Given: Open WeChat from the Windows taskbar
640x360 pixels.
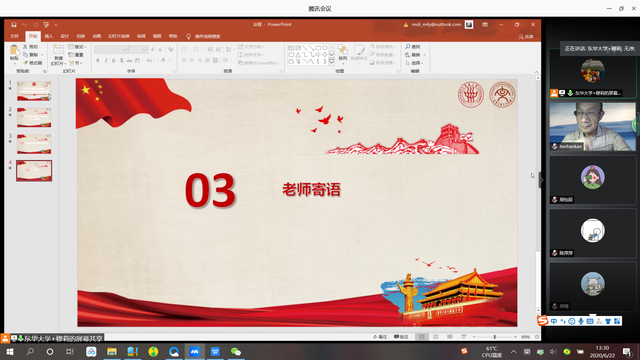Looking at the screenshot, I should (x=236, y=351).
